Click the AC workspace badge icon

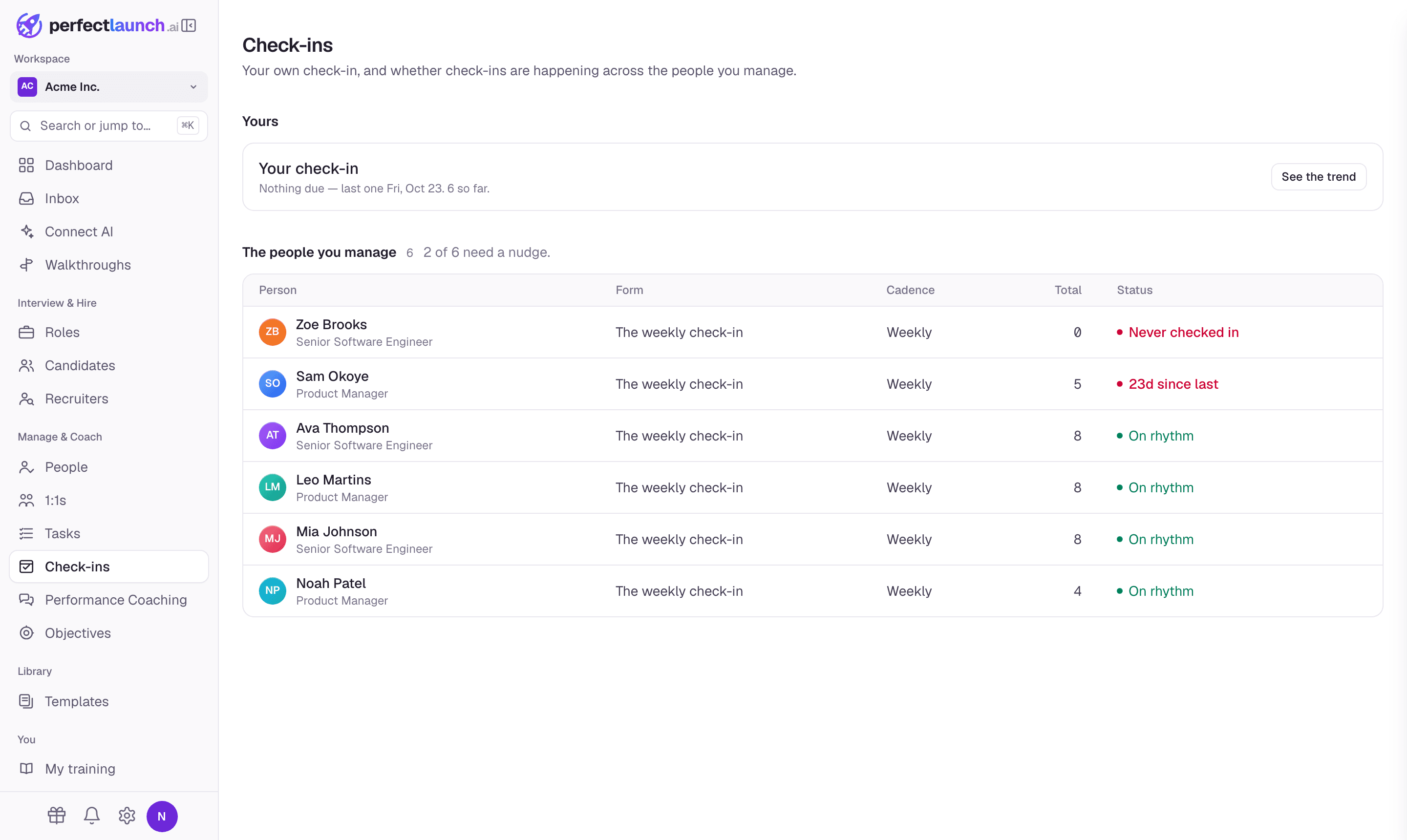[x=27, y=86]
